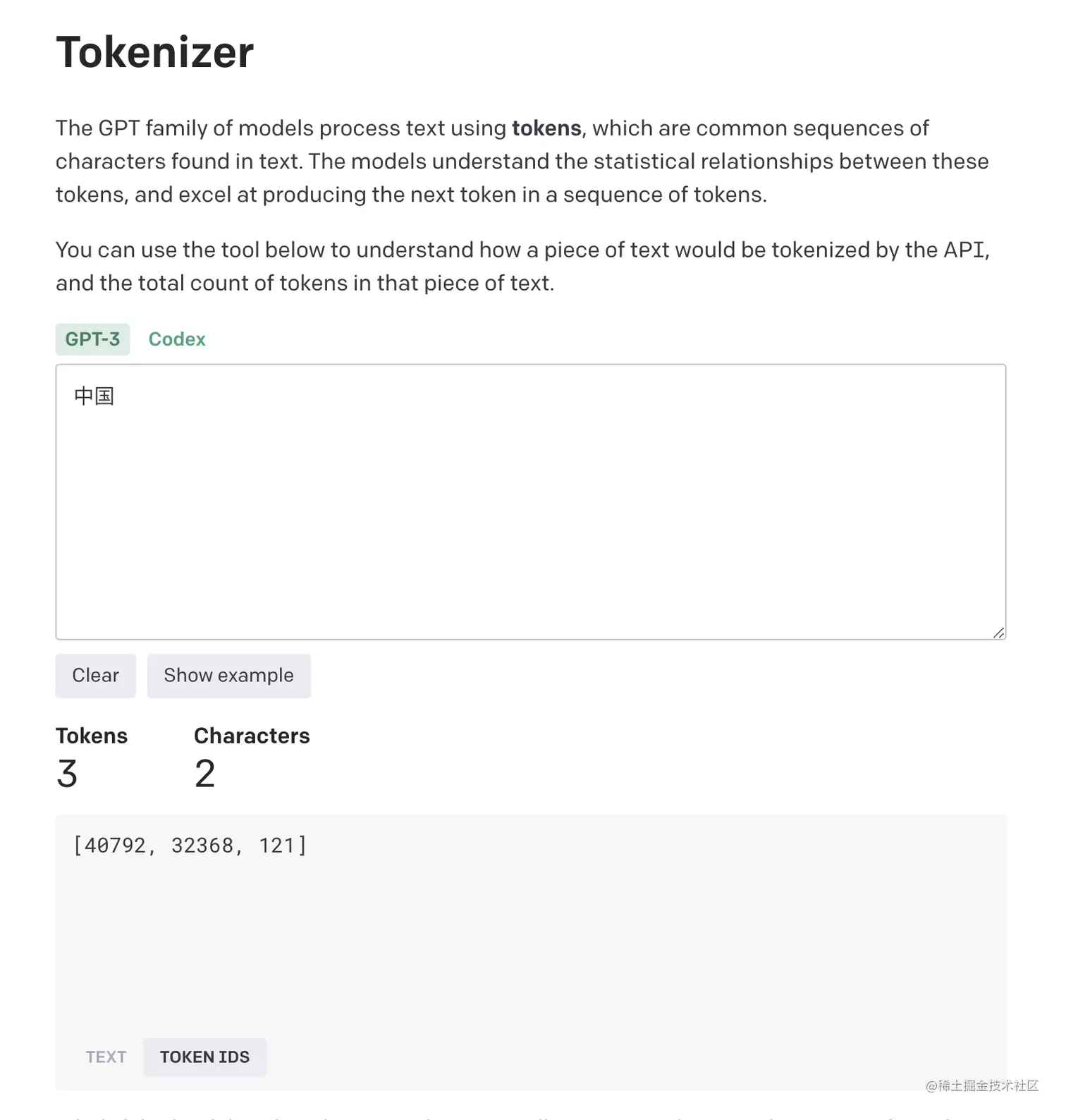Click the Tokens count value 3

[67, 774]
